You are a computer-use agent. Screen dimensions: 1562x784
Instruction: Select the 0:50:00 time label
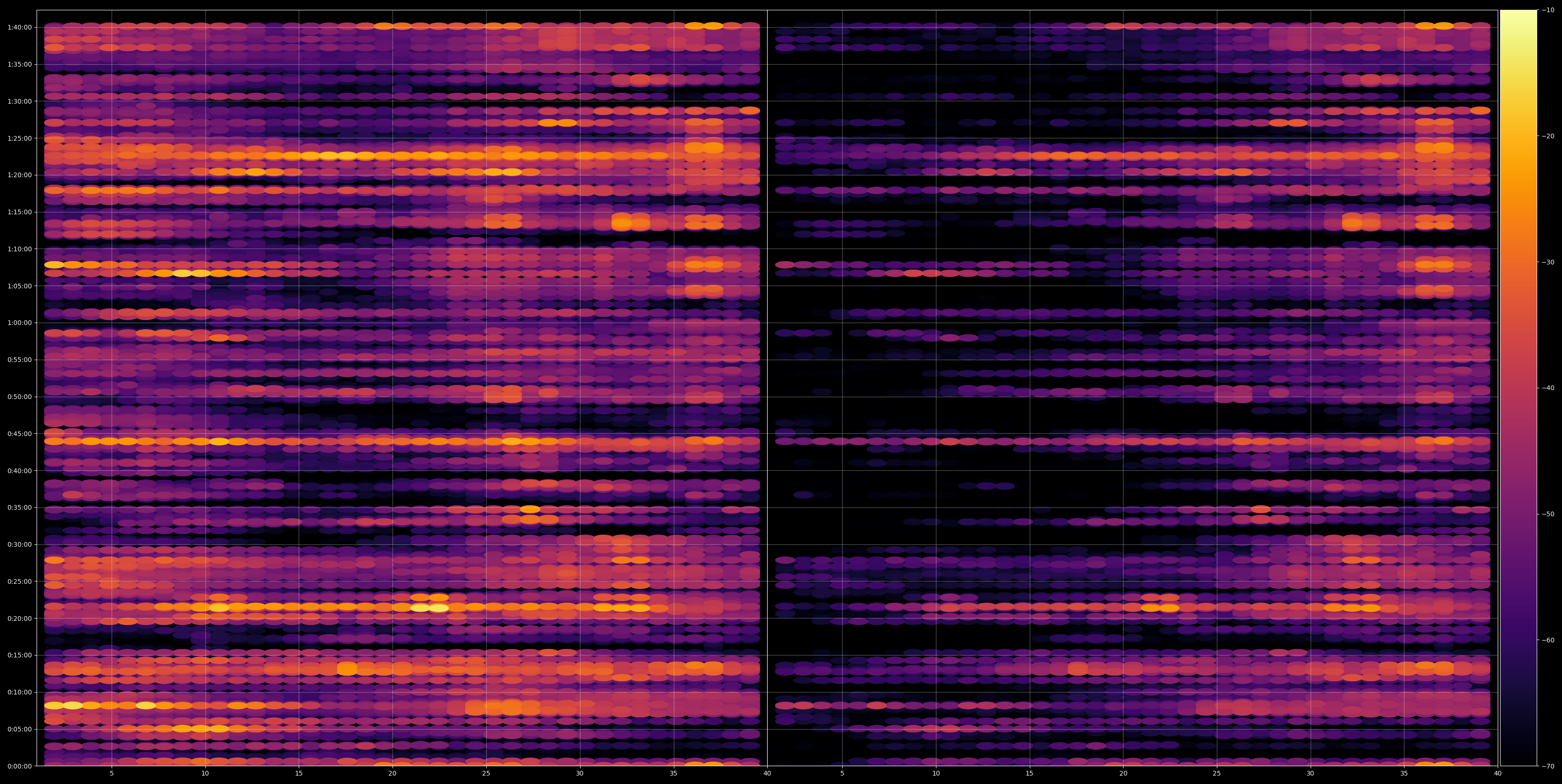pos(19,397)
